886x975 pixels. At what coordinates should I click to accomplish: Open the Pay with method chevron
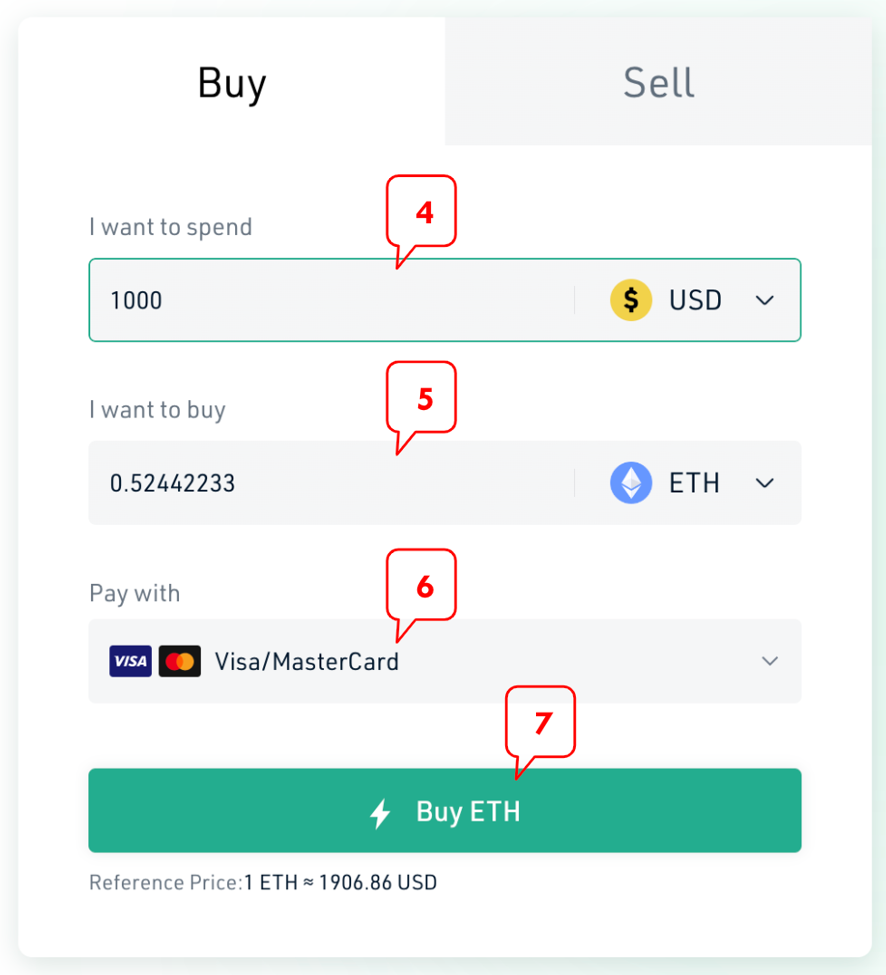click(x=770, y=661)
